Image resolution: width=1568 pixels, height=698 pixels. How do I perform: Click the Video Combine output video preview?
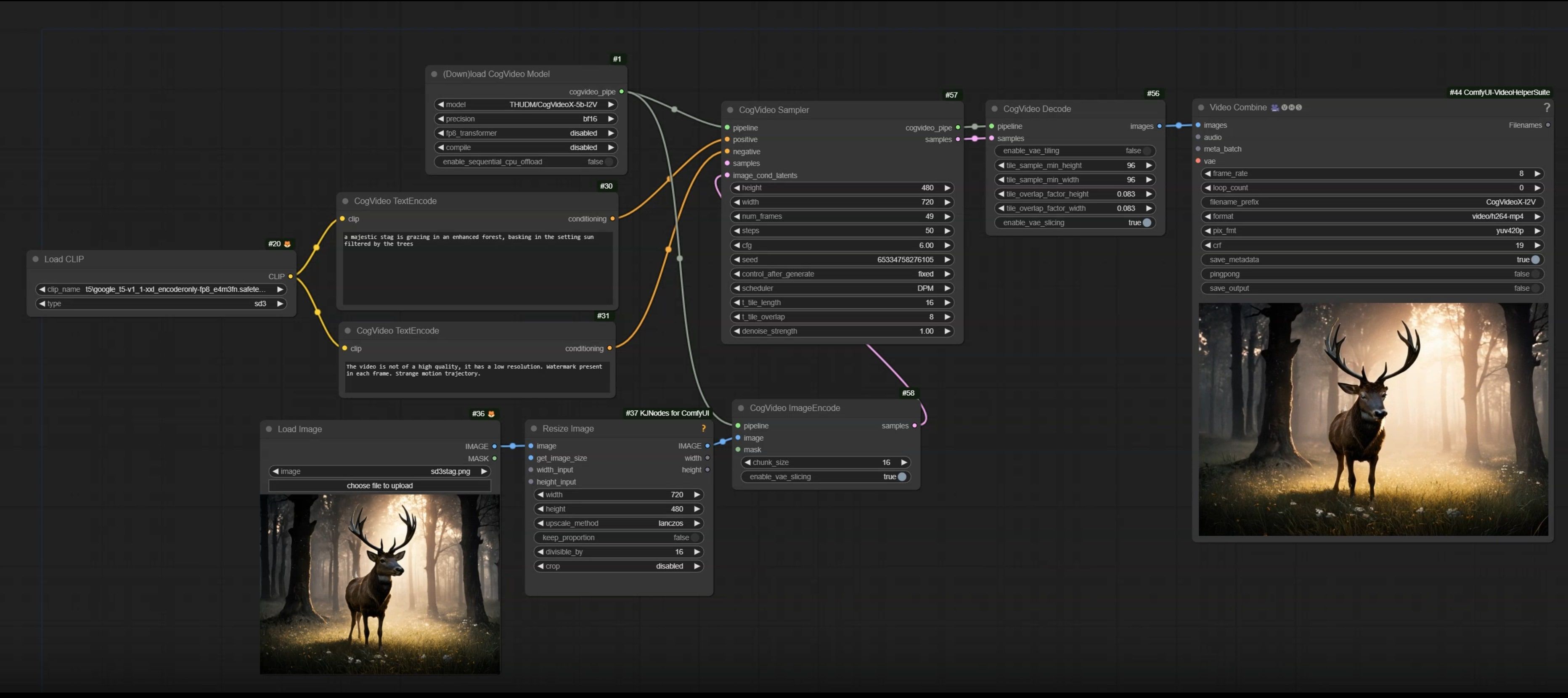tap(1373, 419)
